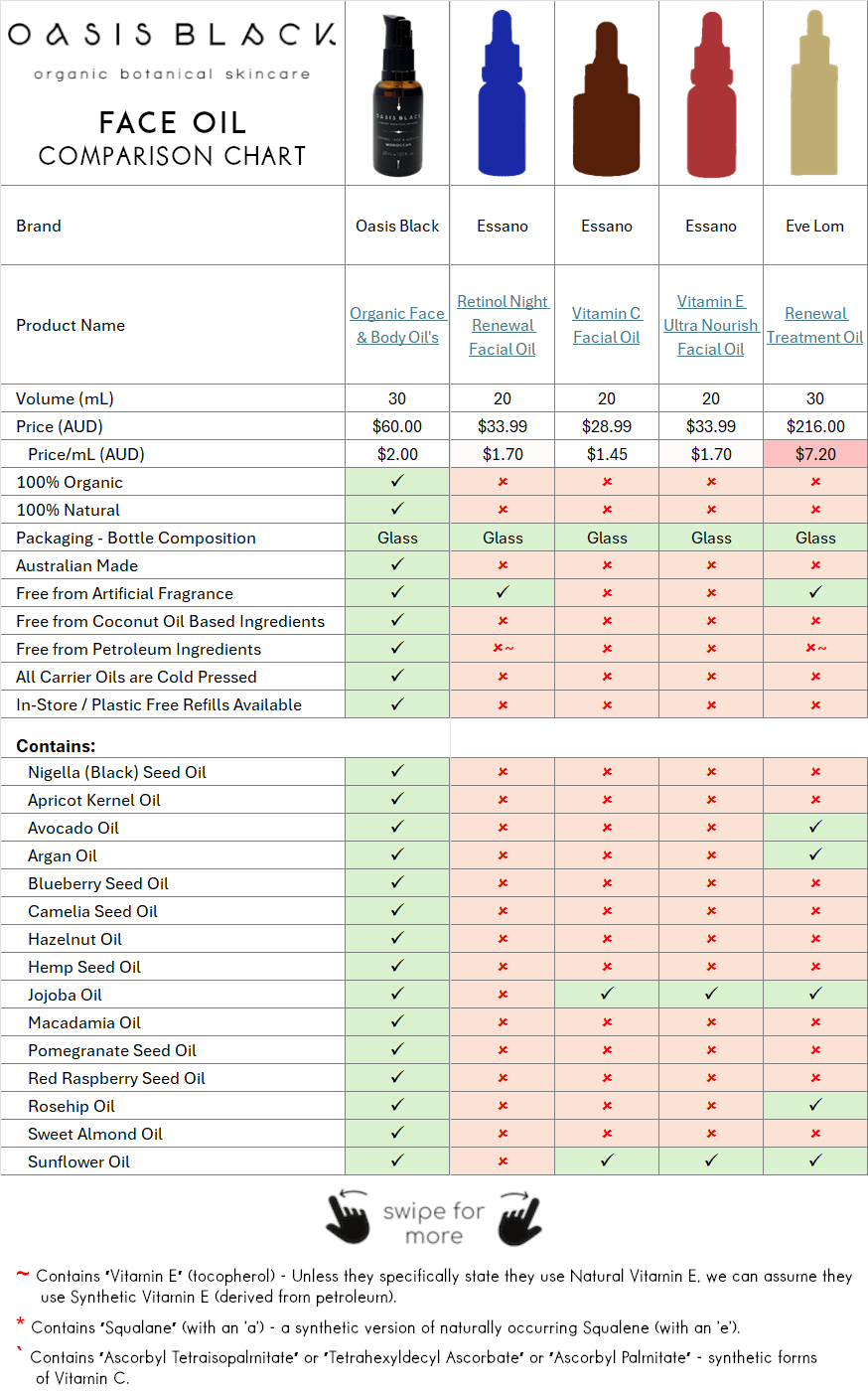Image resolution: width=868 pixels, height=1391 pixels.
Task: Click Vitamin C oil's Sunflower Oil check mark
Action: point(607,1160)
